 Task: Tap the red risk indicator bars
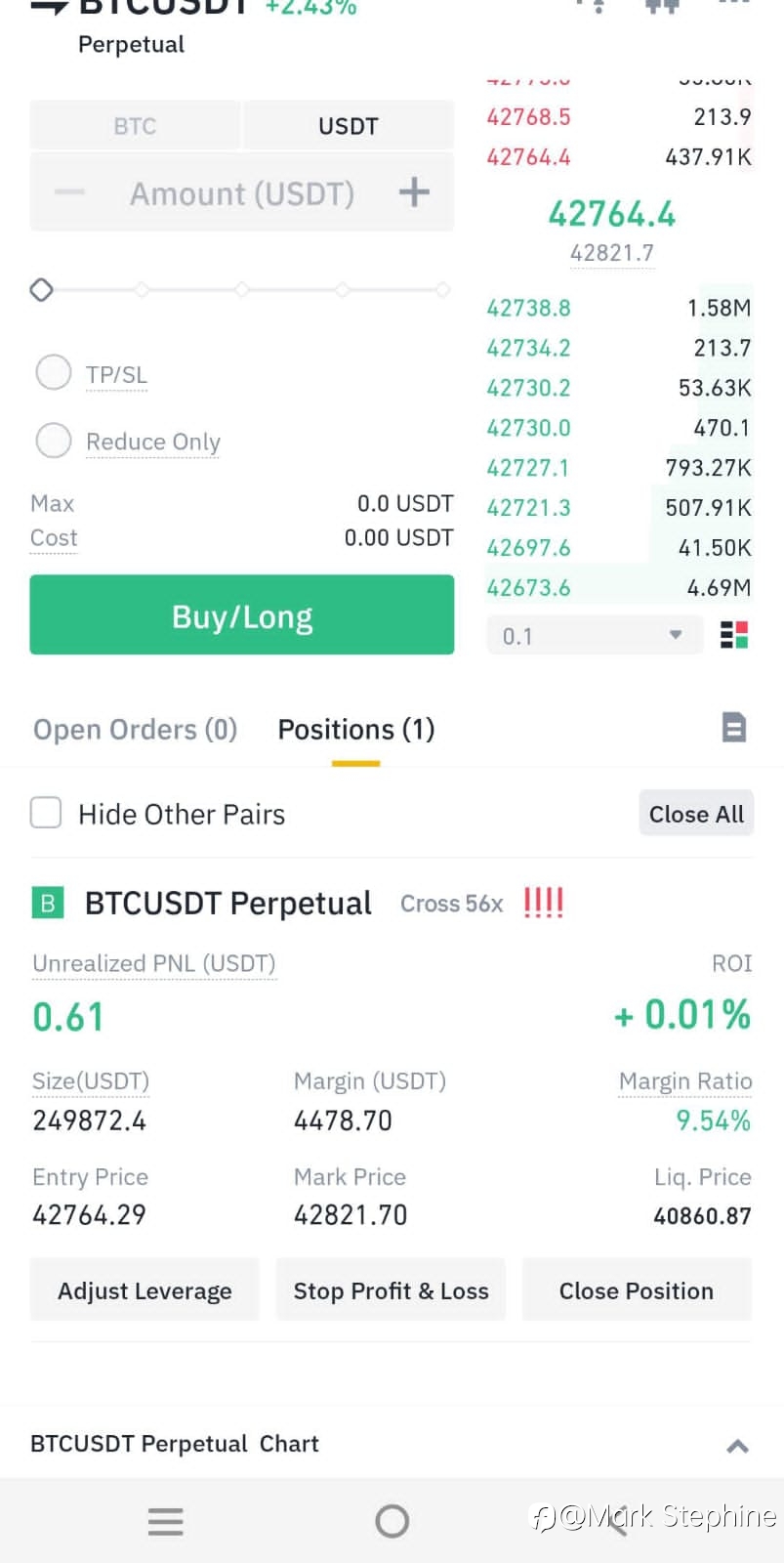pos(544,903)
